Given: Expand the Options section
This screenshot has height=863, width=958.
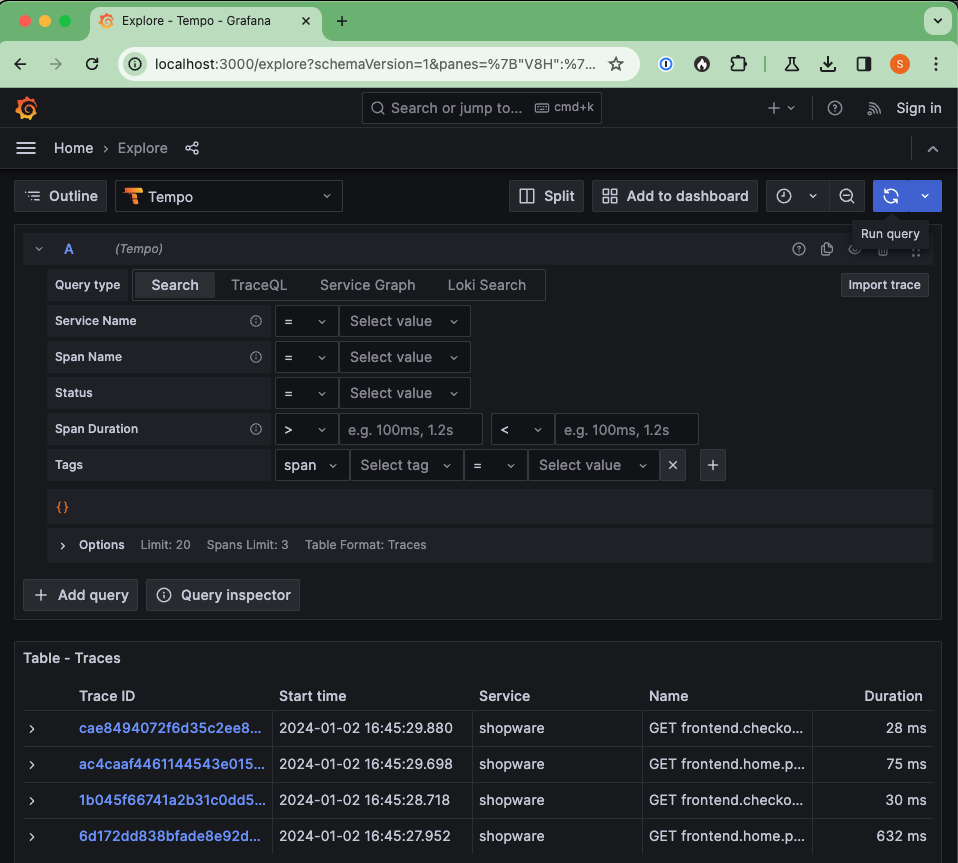Looking at the screenshot, I should pyautogui.click(x=63, y=545).
